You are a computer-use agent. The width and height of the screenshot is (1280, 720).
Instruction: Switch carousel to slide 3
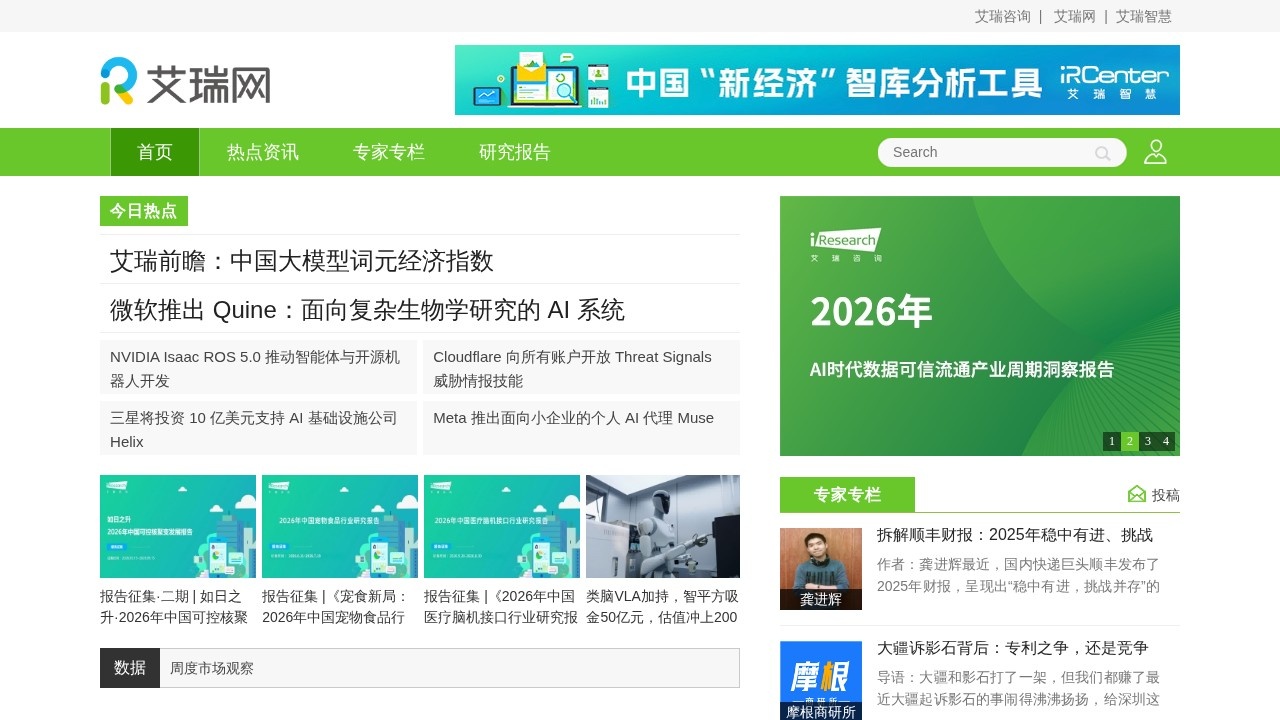[1148, 441]
